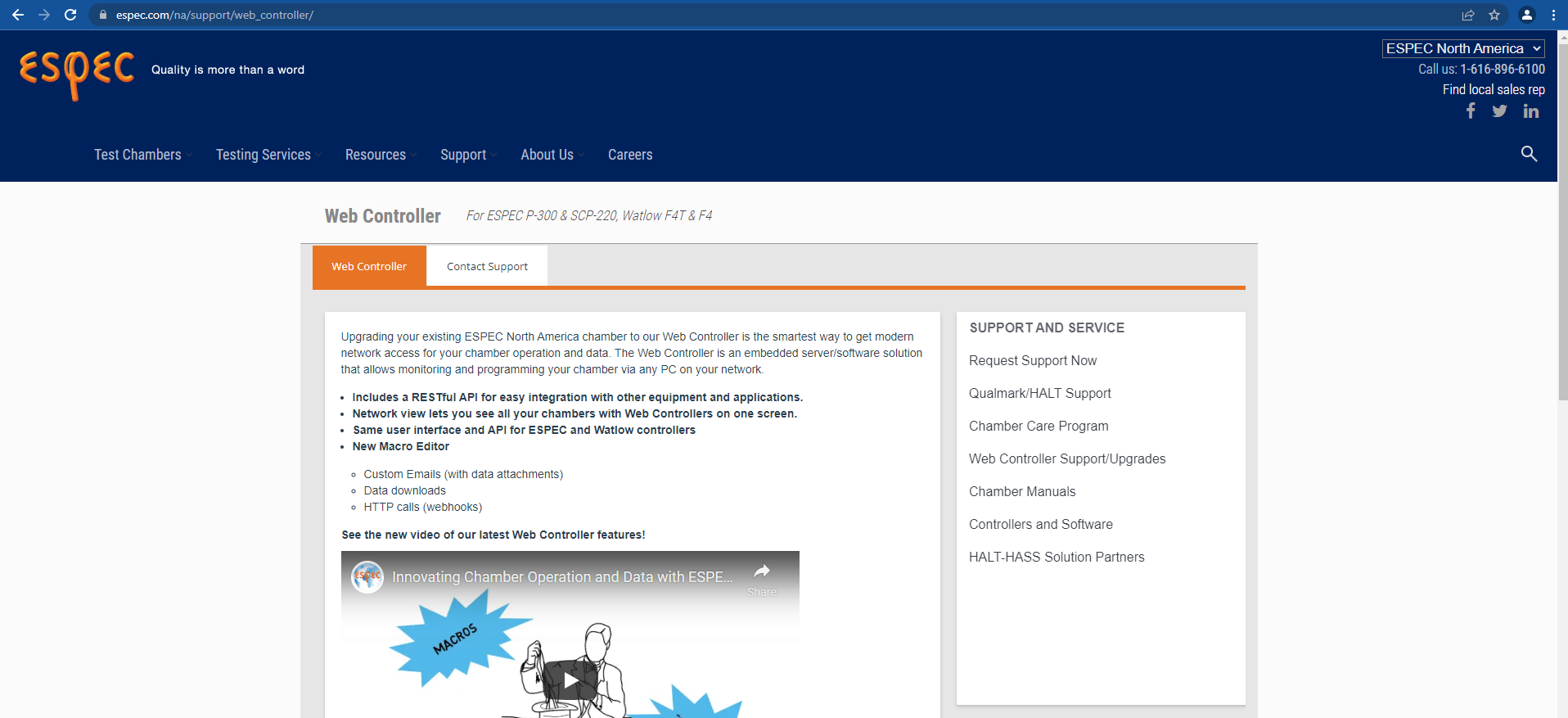The image size is (1568, 718).
Task: Open the ESPEC North America region dropdown
Action: tap(1463, 48)
